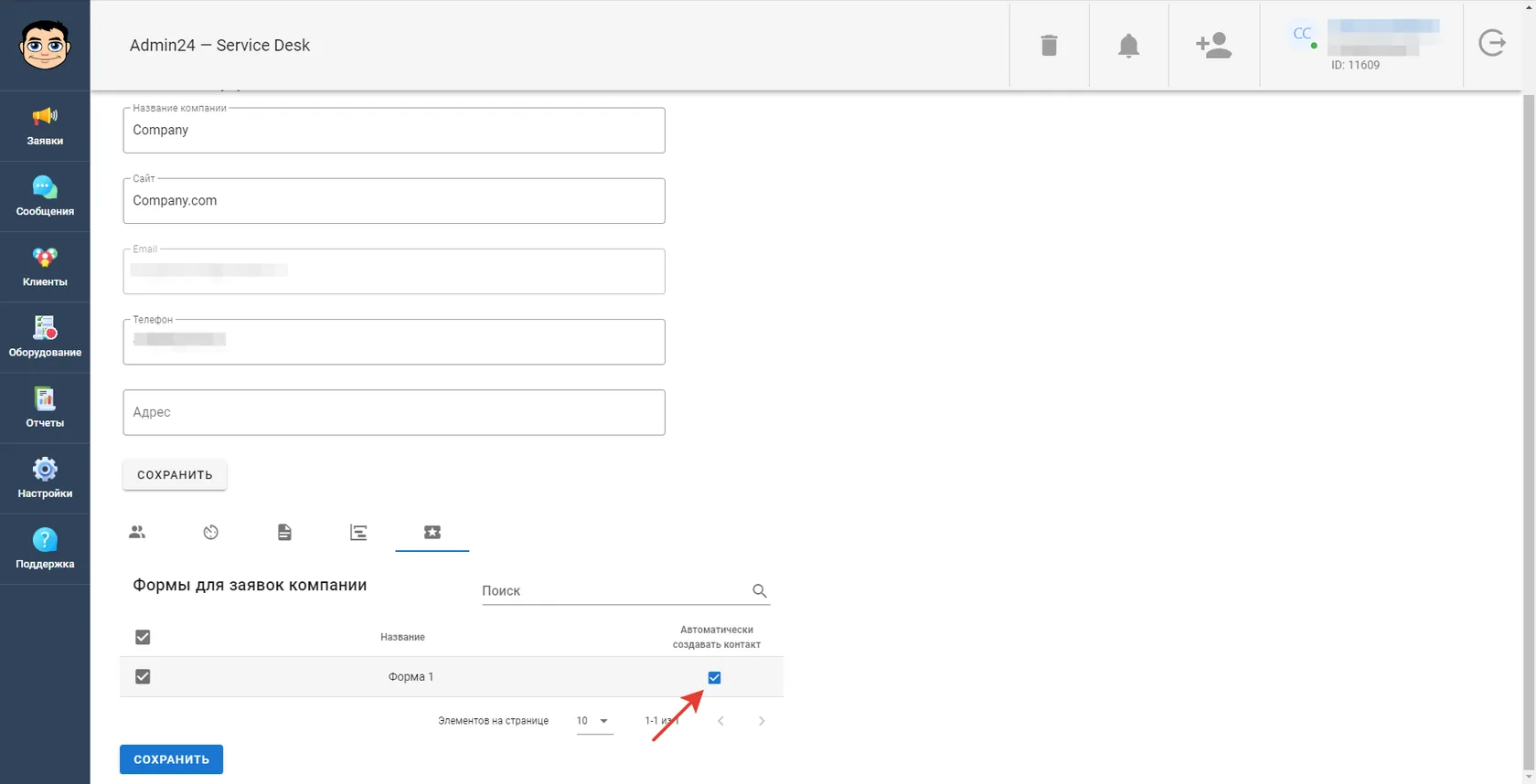Screen dimensions: 1536x784
Task: Expand the items per page dropdown
Action: coord(593,721)
